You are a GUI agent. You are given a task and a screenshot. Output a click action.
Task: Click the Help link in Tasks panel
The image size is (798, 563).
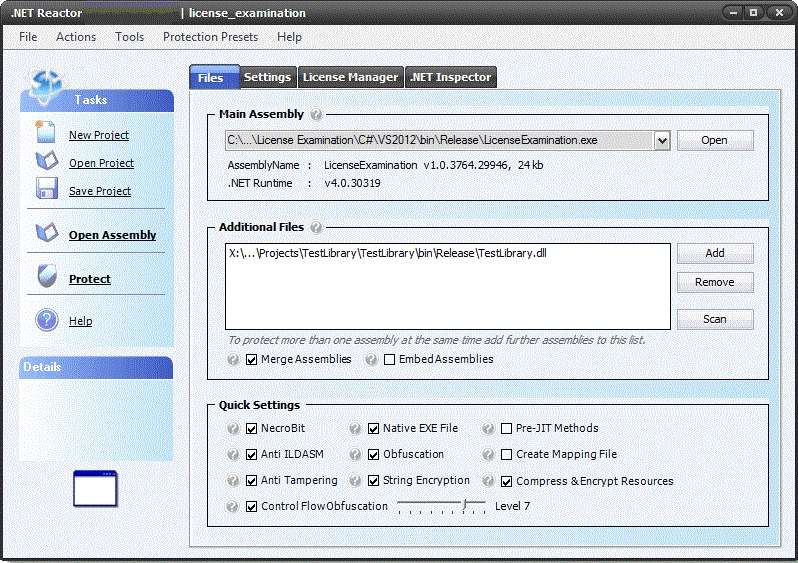pos(80,321)
